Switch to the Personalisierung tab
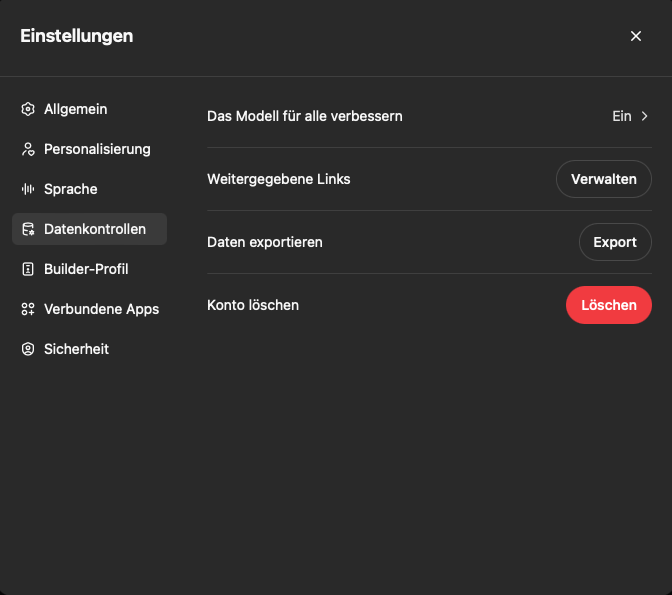 click(97, 149)
